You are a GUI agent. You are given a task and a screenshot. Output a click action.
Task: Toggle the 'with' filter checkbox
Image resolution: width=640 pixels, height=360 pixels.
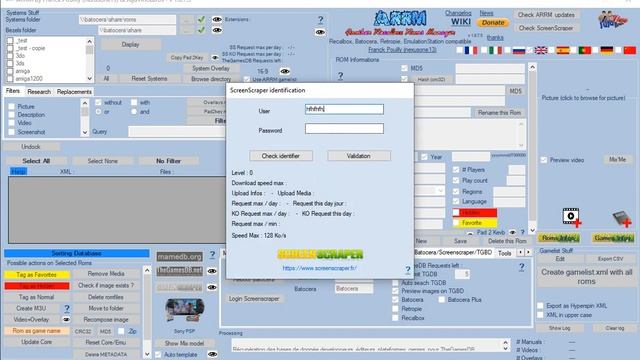(x=134, y=102)
